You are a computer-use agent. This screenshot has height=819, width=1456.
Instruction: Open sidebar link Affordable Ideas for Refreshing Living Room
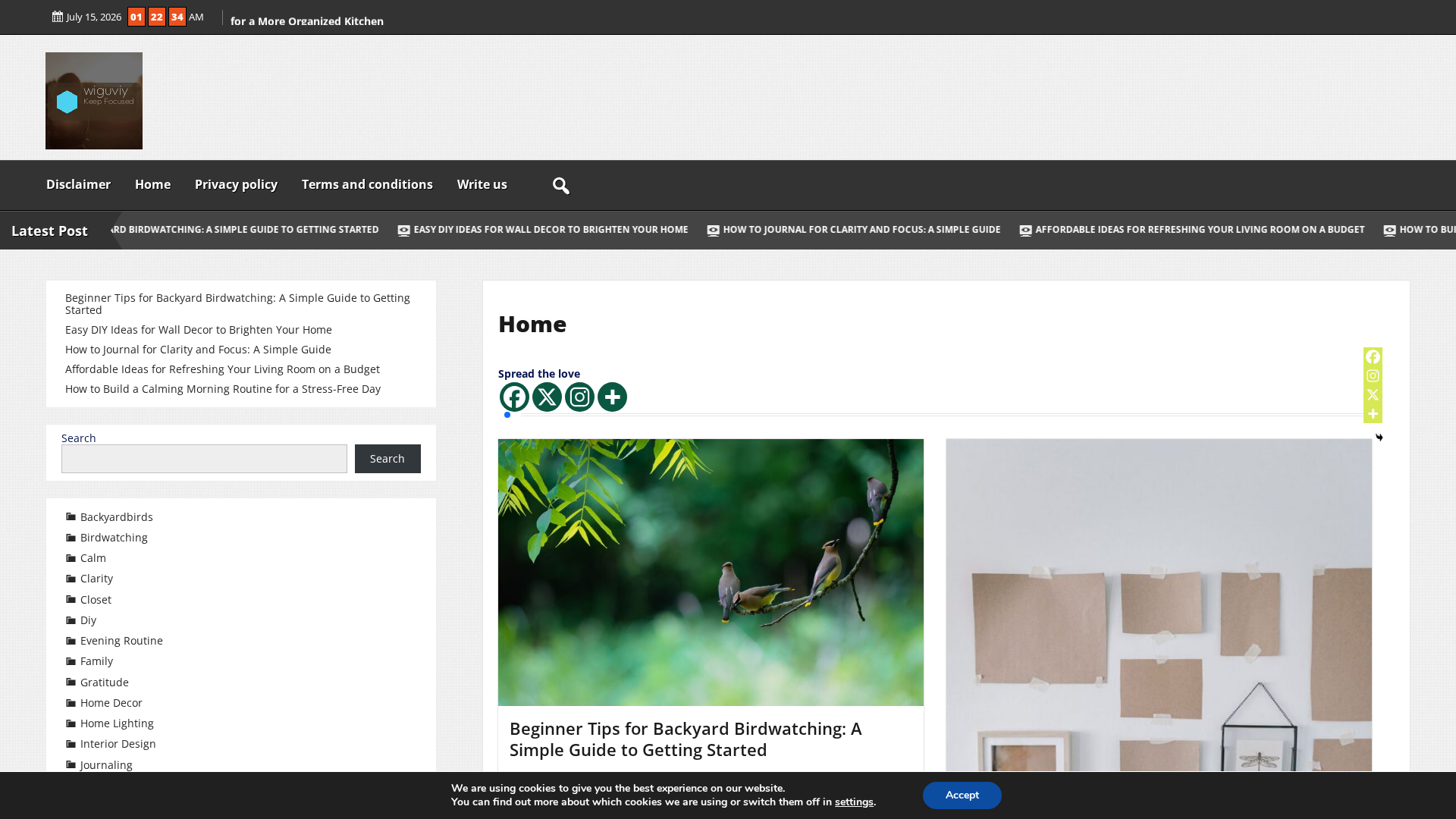pos(222,369)
